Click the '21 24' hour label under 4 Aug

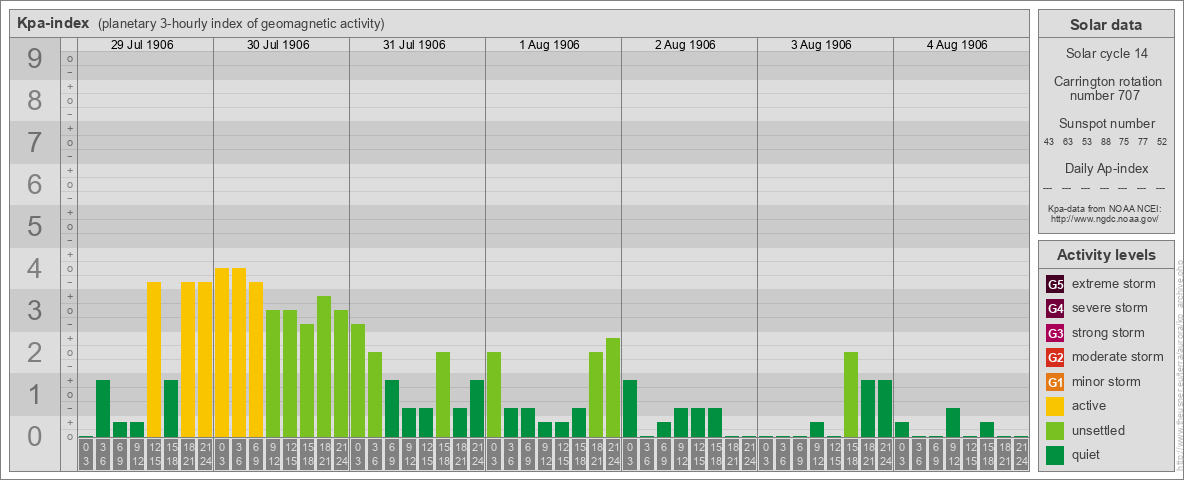point(1021,454)
